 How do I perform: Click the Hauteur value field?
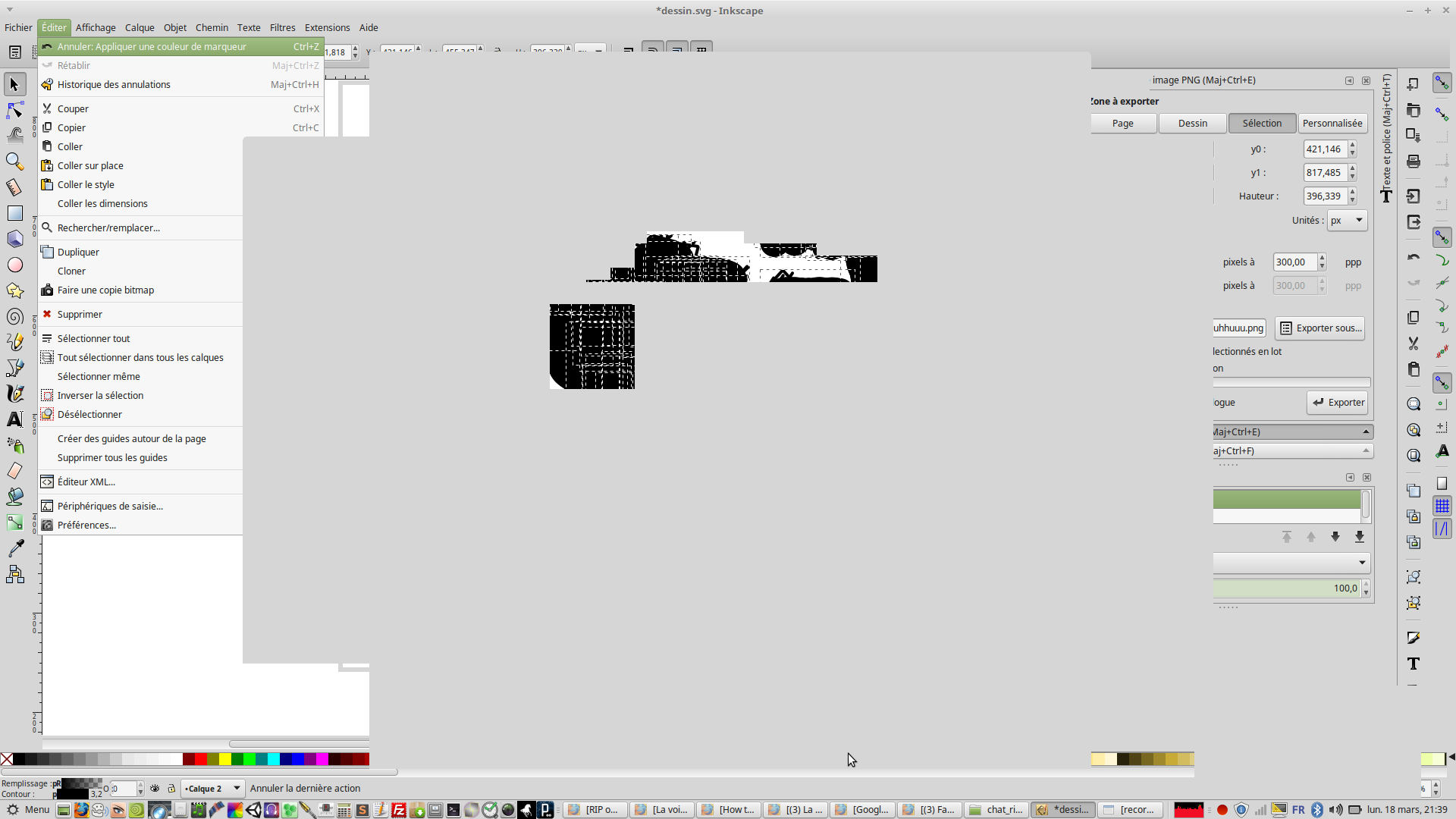pyautogui.click(x=1324, y=196)
